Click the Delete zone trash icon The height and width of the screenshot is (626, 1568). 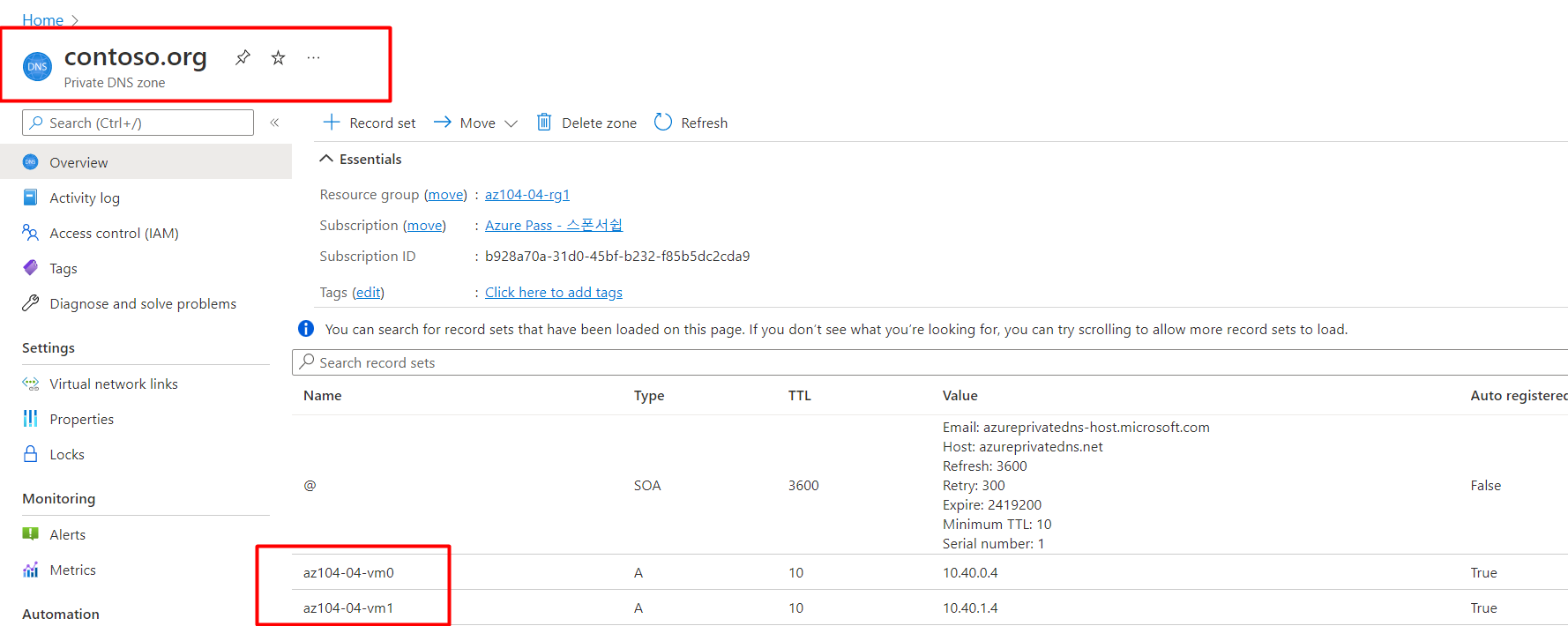pos(544,123)
